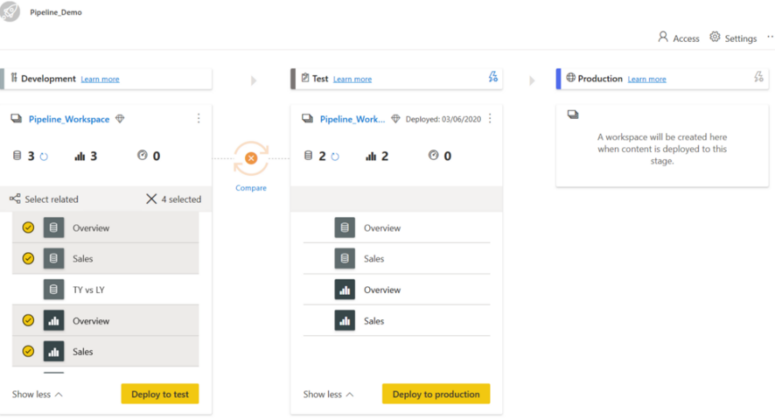The image size is (775, 420).
Task: Refresh datasets in the Test stage
Action: point(335,156)
